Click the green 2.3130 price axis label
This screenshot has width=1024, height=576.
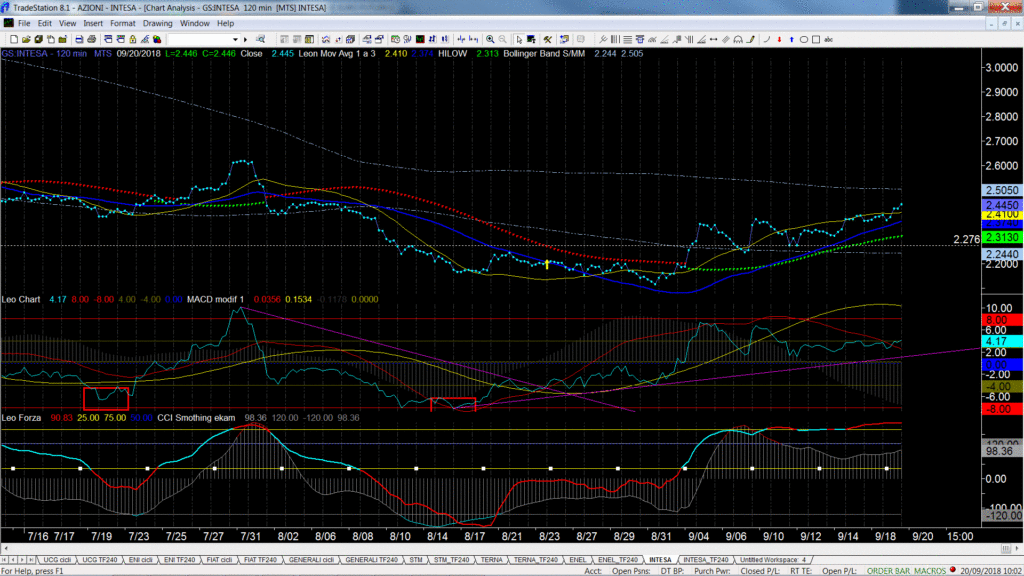click(x=1002, y=238)
